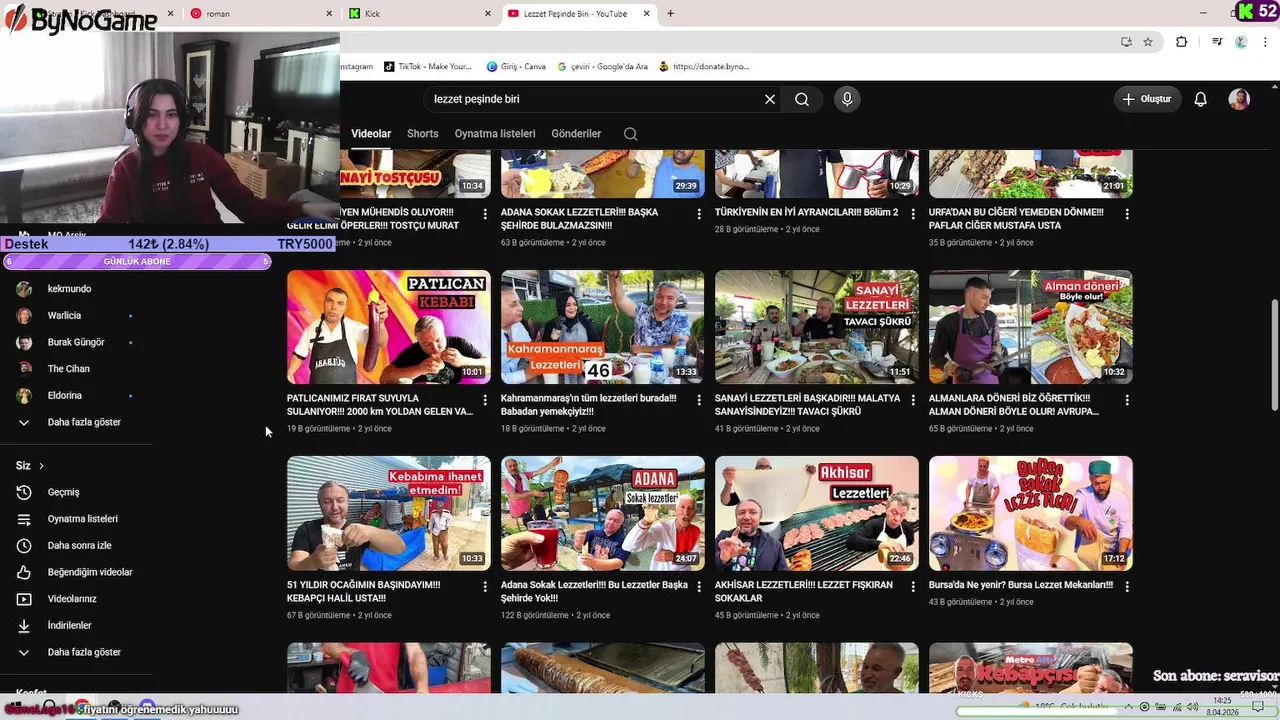Start voice search with microphone icon
This screenshot has width=1280, height=720.
point(847,99)
